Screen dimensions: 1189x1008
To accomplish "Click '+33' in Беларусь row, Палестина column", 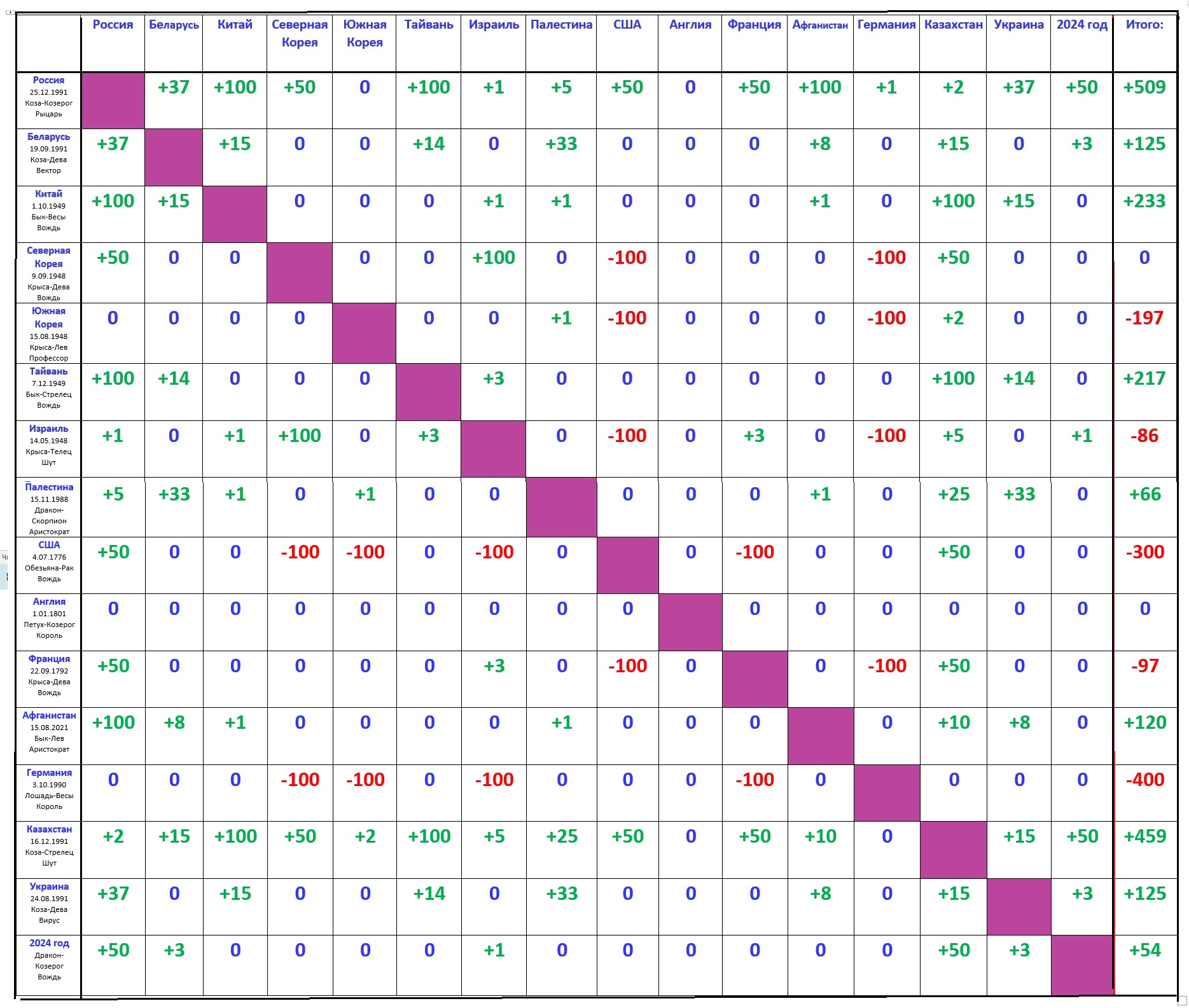I will pyautogui.click(x=561, y=144).
